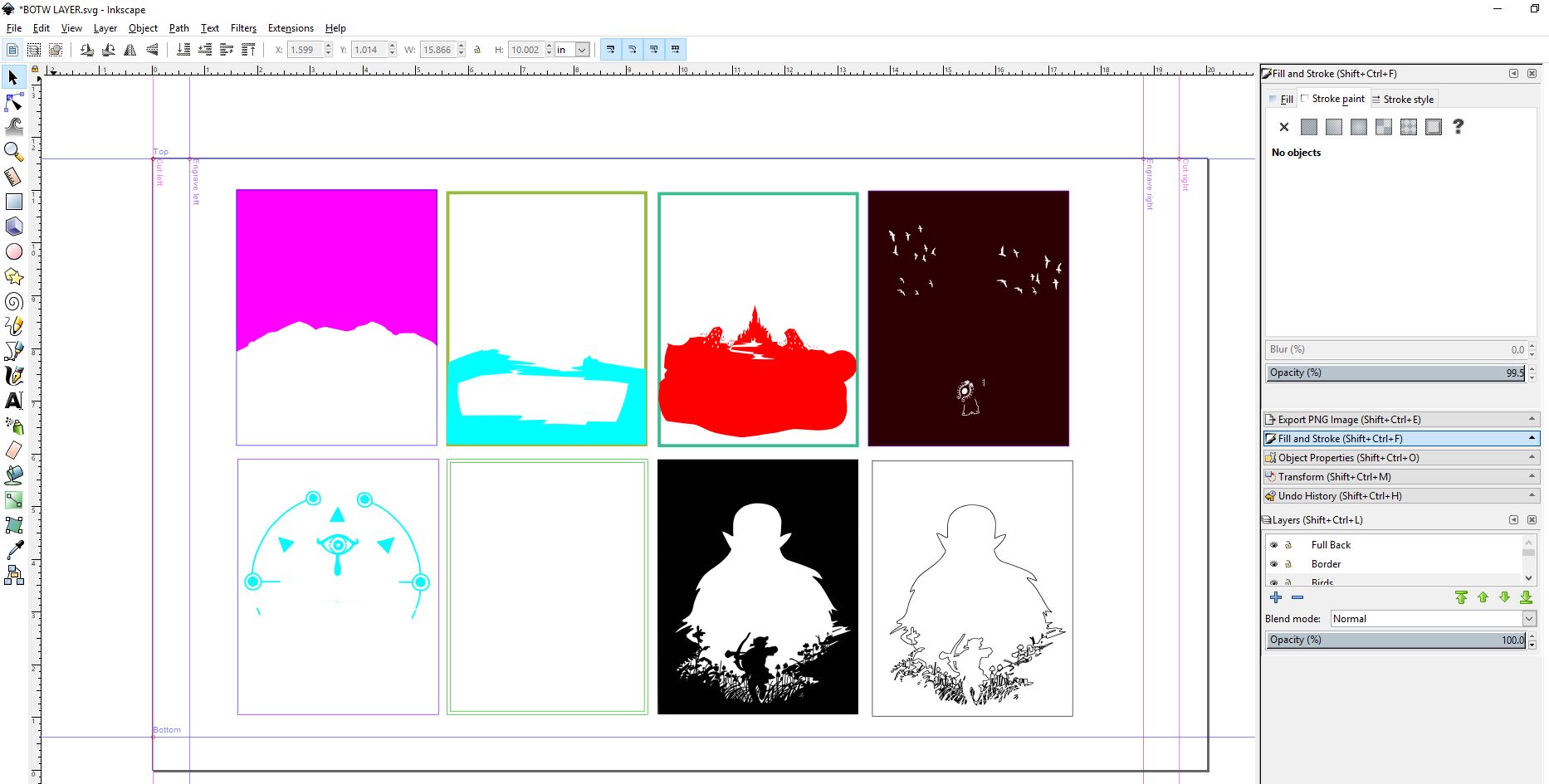The image size is (1549, 784).
Task: Pick the Paint Bucket tool
Action: [13, 475]
